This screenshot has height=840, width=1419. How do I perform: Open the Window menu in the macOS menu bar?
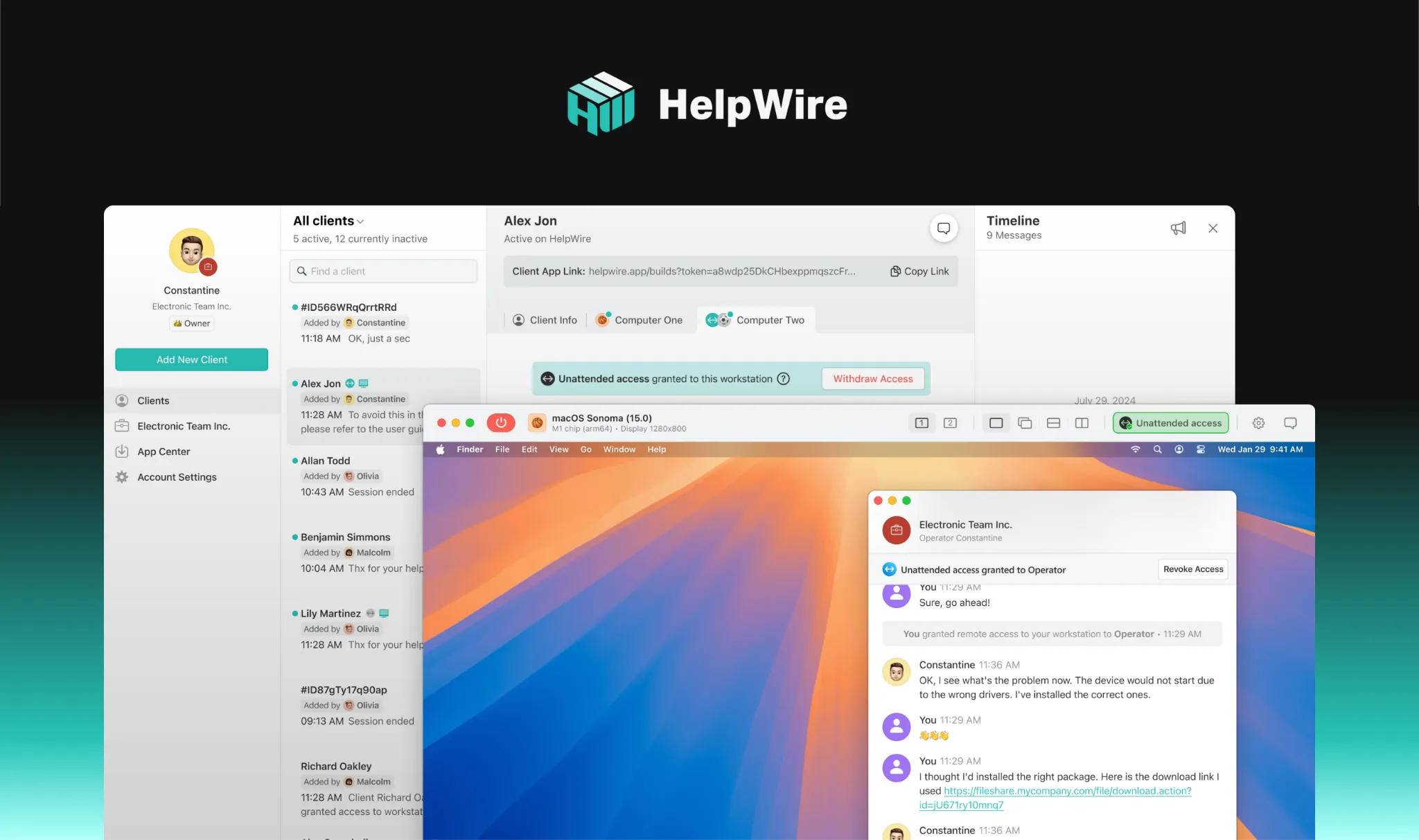click(619, 449)
